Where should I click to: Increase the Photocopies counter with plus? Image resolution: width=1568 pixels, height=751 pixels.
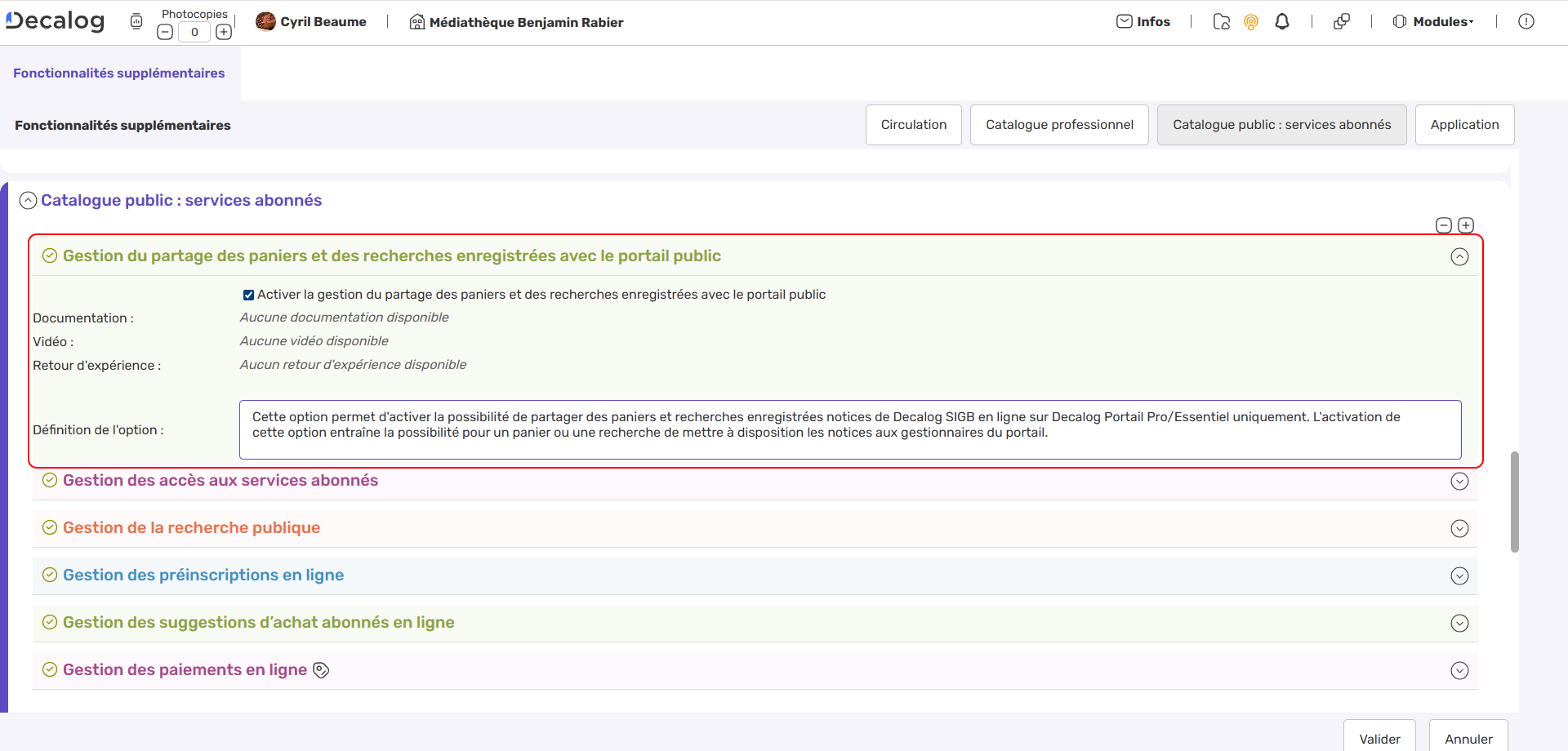pyautogui.click(x=224, y=32)
